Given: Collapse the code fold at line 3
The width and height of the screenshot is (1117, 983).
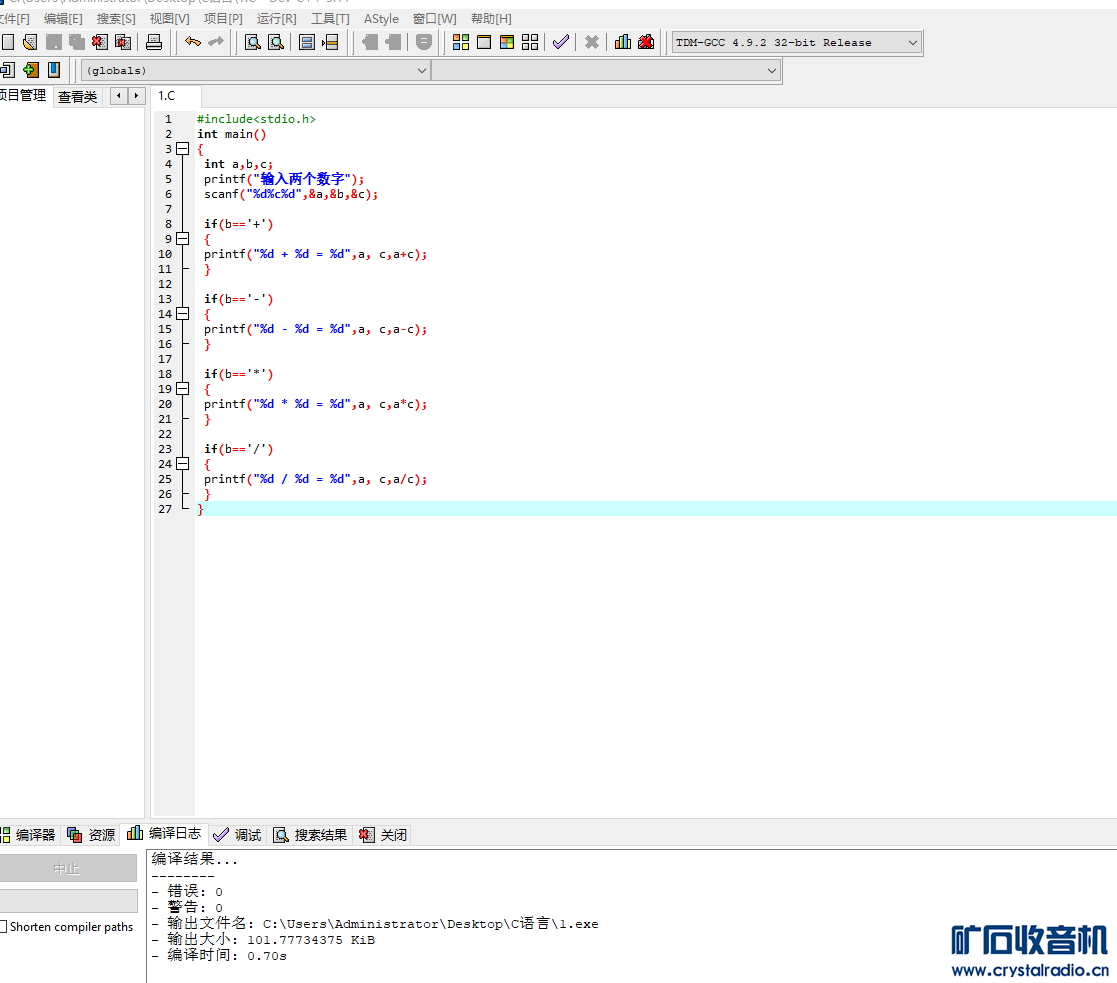Looking at the screenshot, I should pos(182,149).
